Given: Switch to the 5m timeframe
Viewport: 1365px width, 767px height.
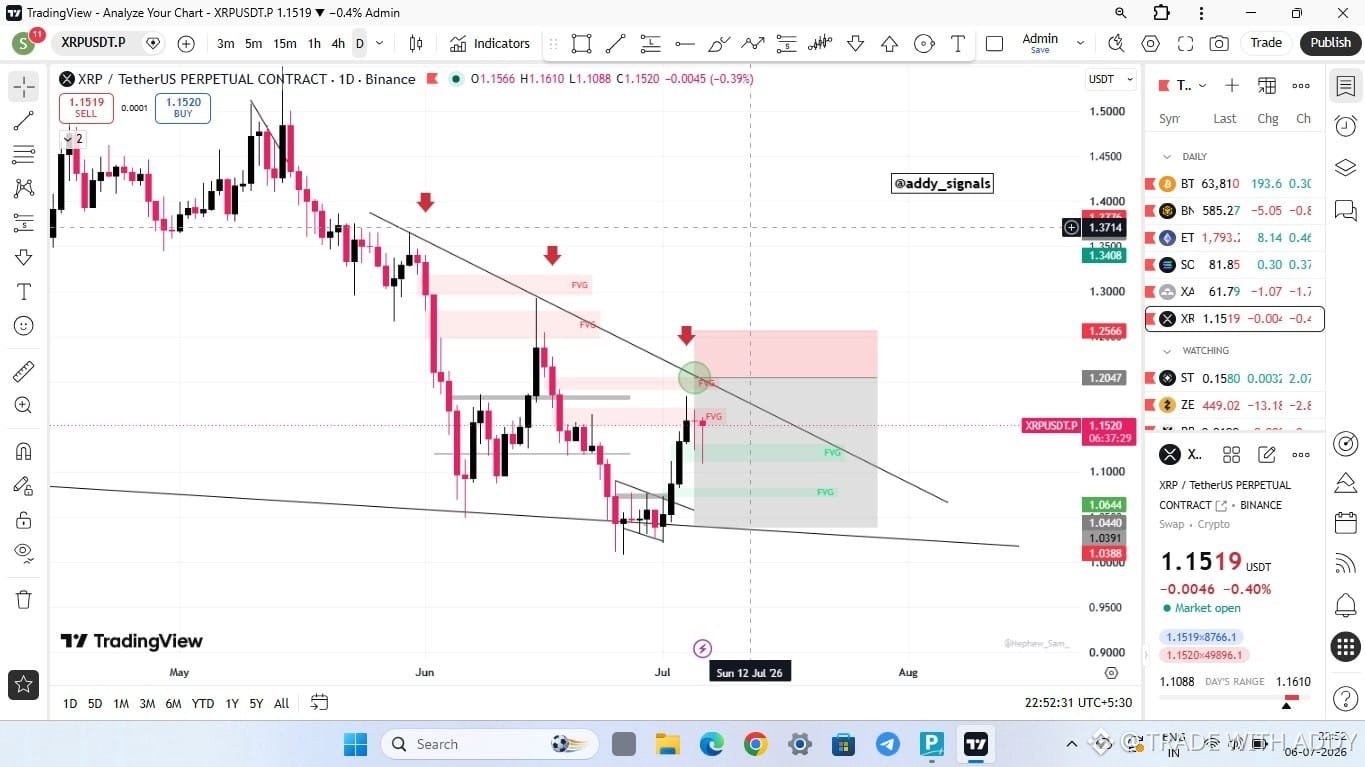Looking at the screenshot, I should 254,43.
